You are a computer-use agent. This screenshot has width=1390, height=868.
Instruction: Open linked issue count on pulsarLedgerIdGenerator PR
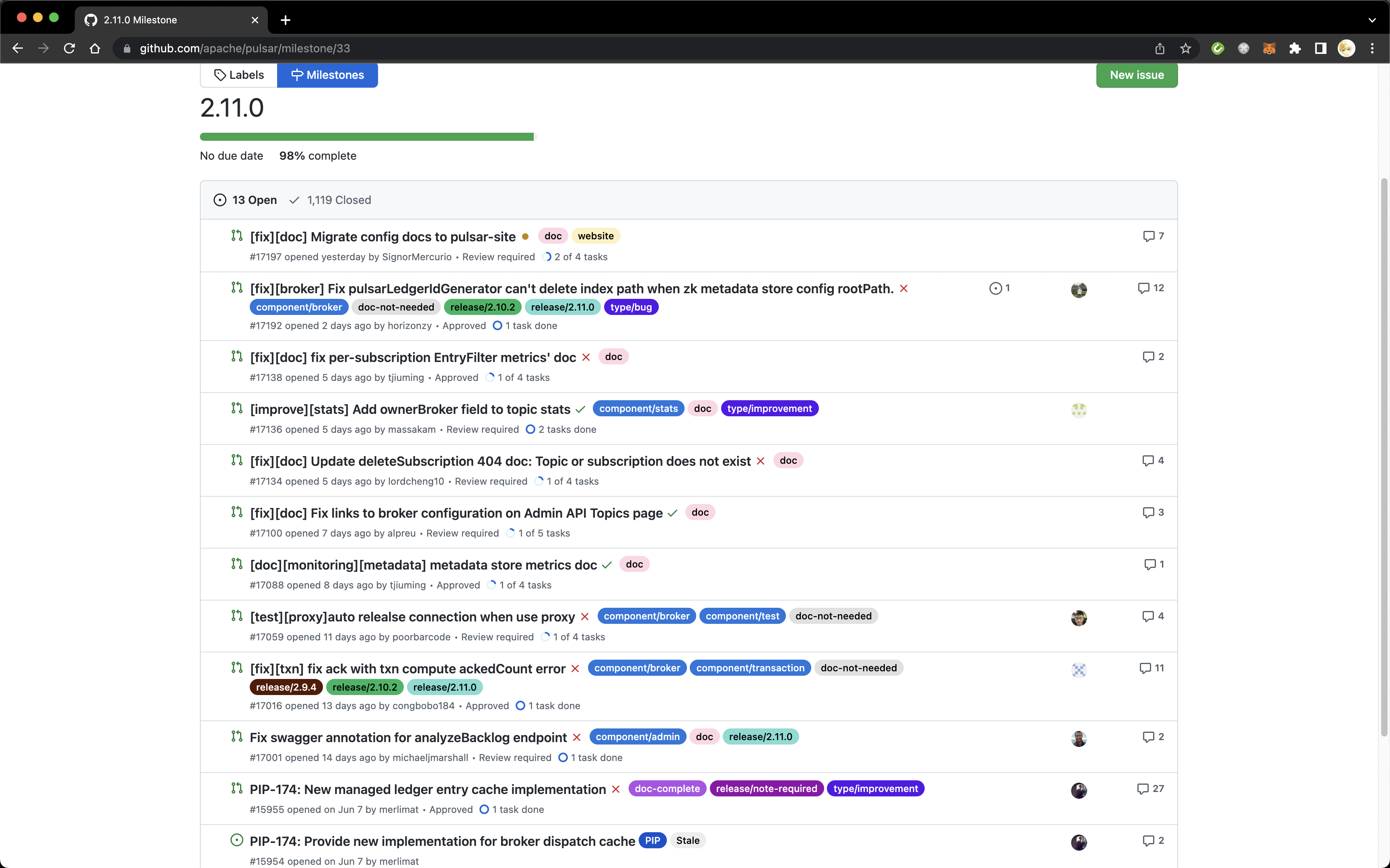[1000, 288]
